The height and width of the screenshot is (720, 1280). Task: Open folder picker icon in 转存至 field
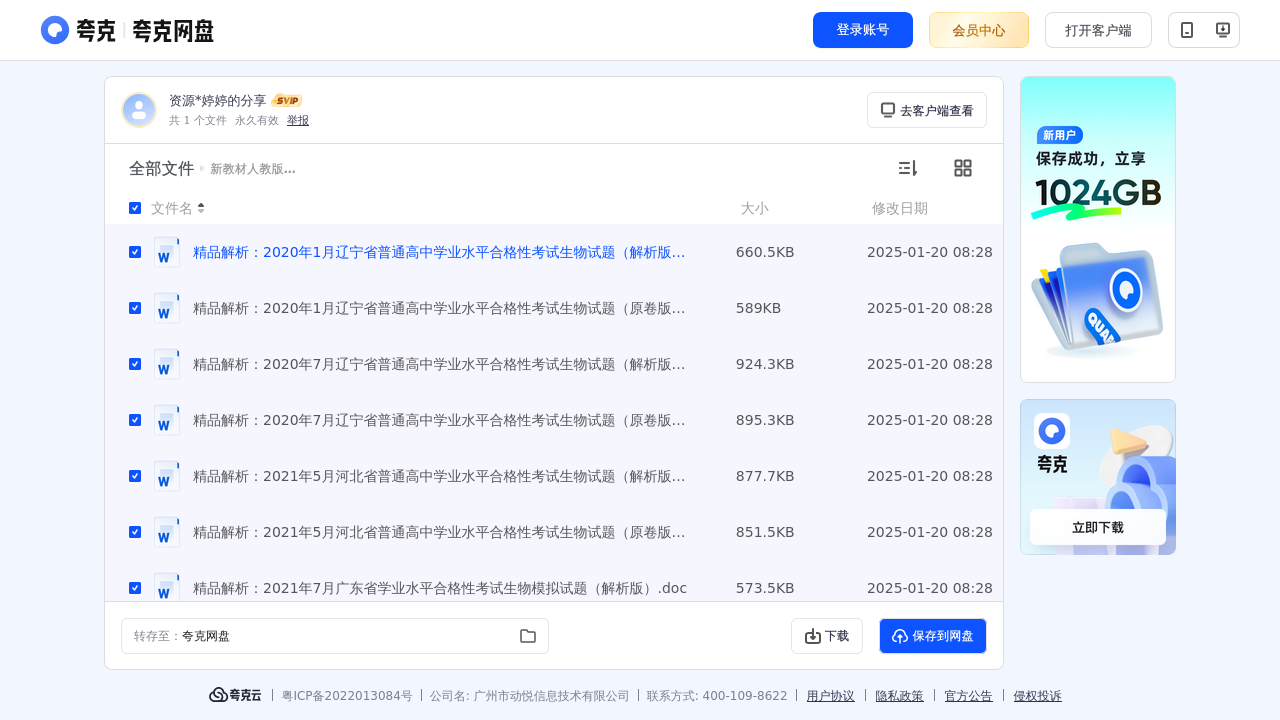tap(528, 636)
